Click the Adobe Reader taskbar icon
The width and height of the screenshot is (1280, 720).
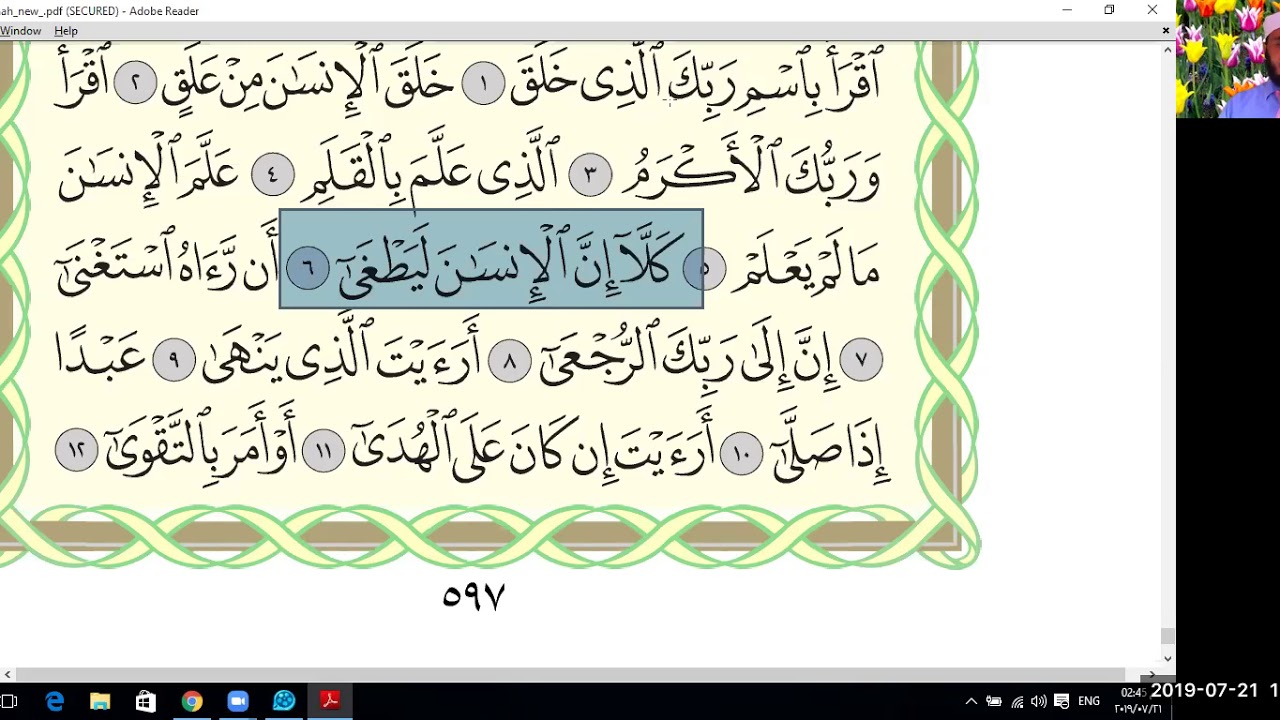[x=330, y=702]
